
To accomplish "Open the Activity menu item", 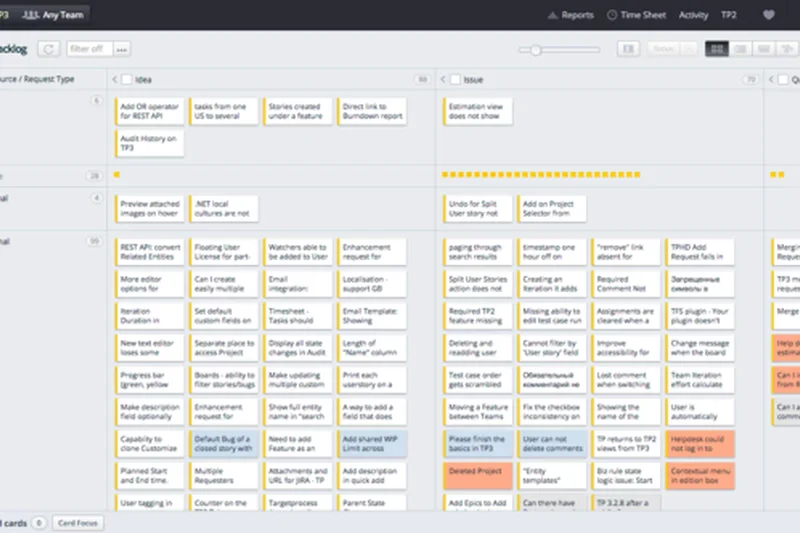I will click(693, 15).
